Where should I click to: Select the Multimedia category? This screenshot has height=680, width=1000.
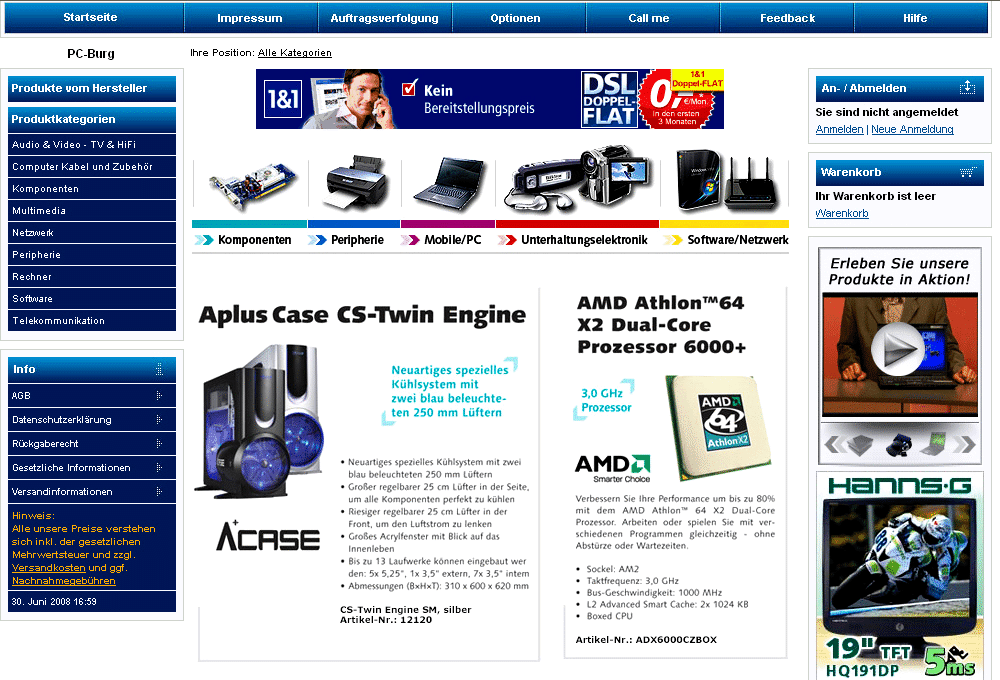point(92,211)
